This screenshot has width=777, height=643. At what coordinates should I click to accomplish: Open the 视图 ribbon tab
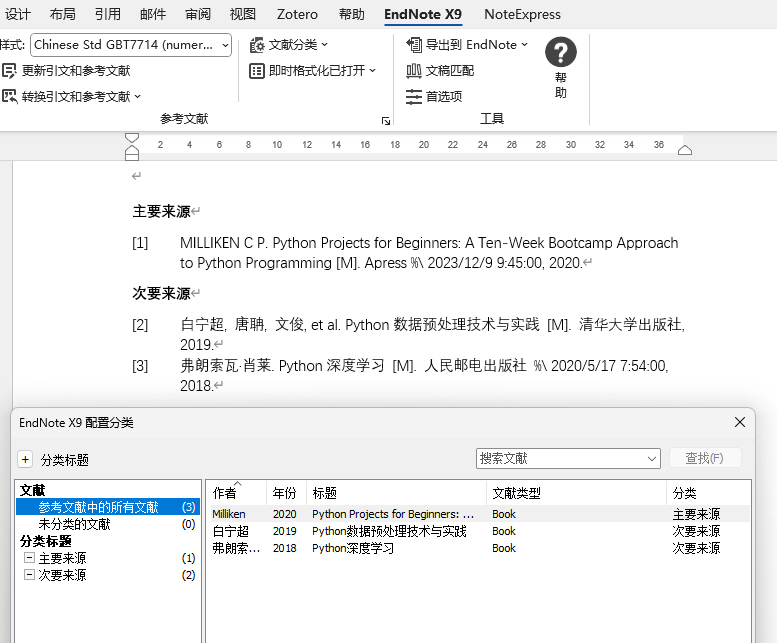pos(243,14)
